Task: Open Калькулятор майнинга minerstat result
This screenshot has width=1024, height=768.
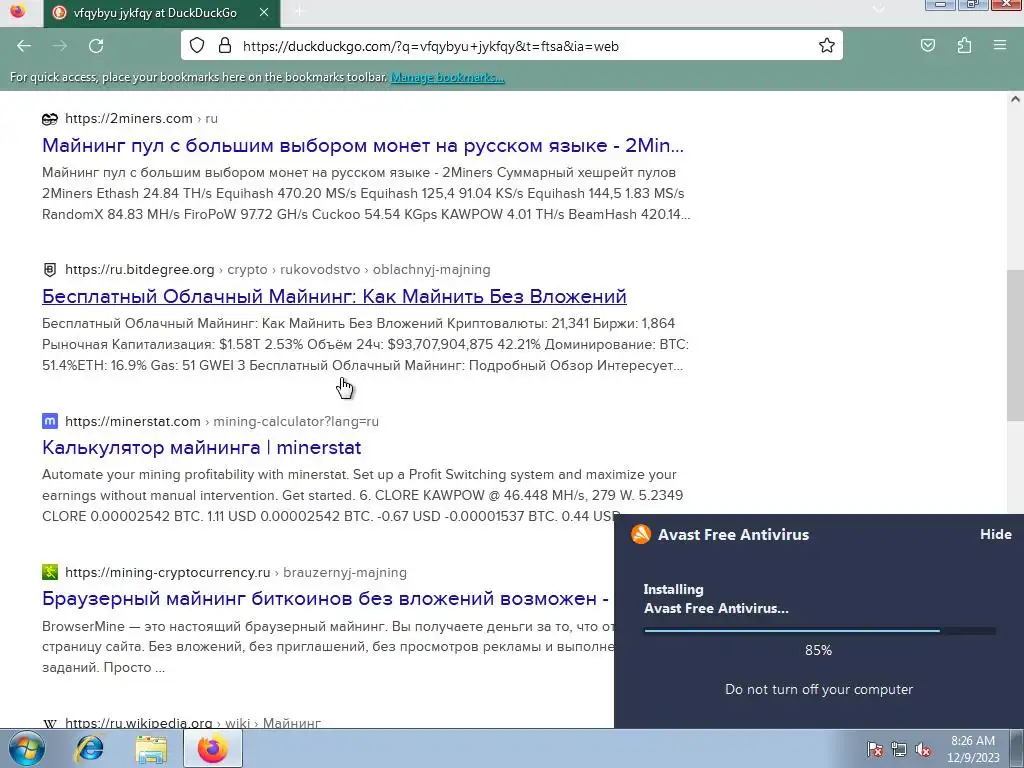Action: (x=202, y=447)
